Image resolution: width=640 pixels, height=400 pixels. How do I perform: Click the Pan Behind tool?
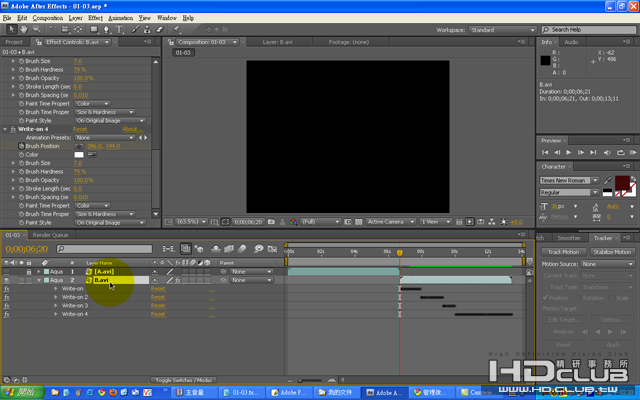(78, 29)
